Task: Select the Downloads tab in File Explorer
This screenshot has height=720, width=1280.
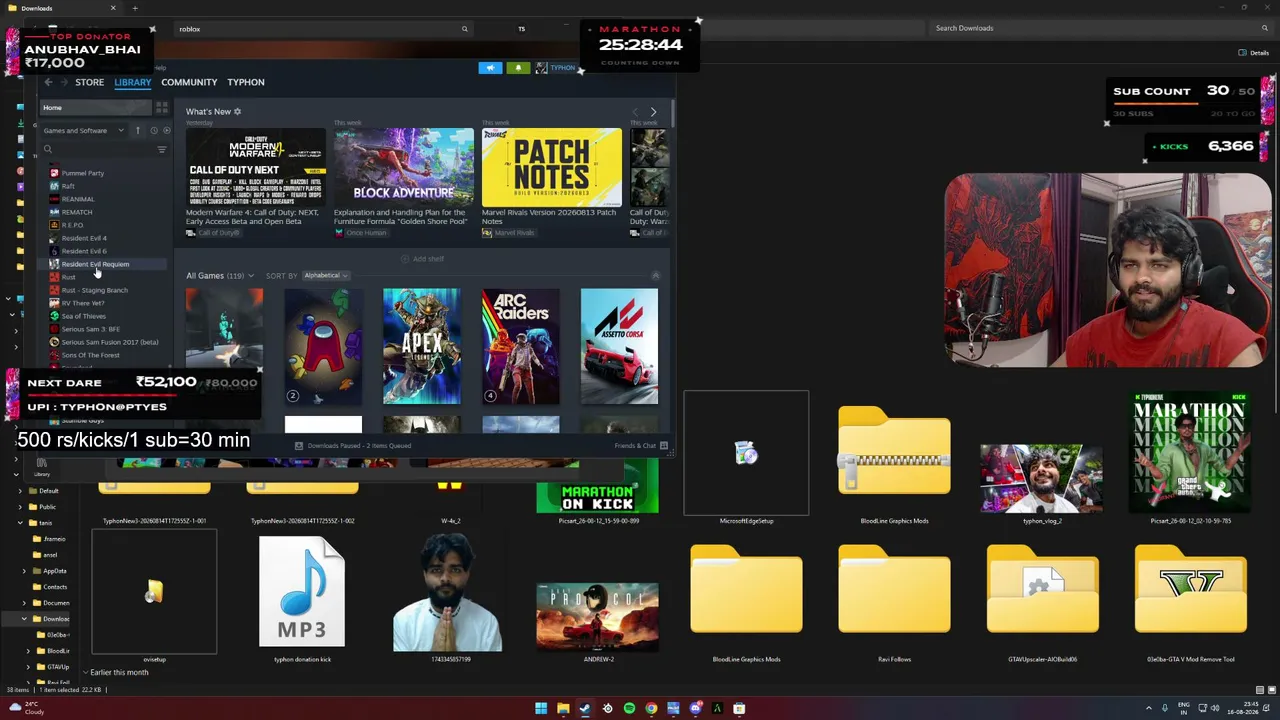Action: pos(60,8)
